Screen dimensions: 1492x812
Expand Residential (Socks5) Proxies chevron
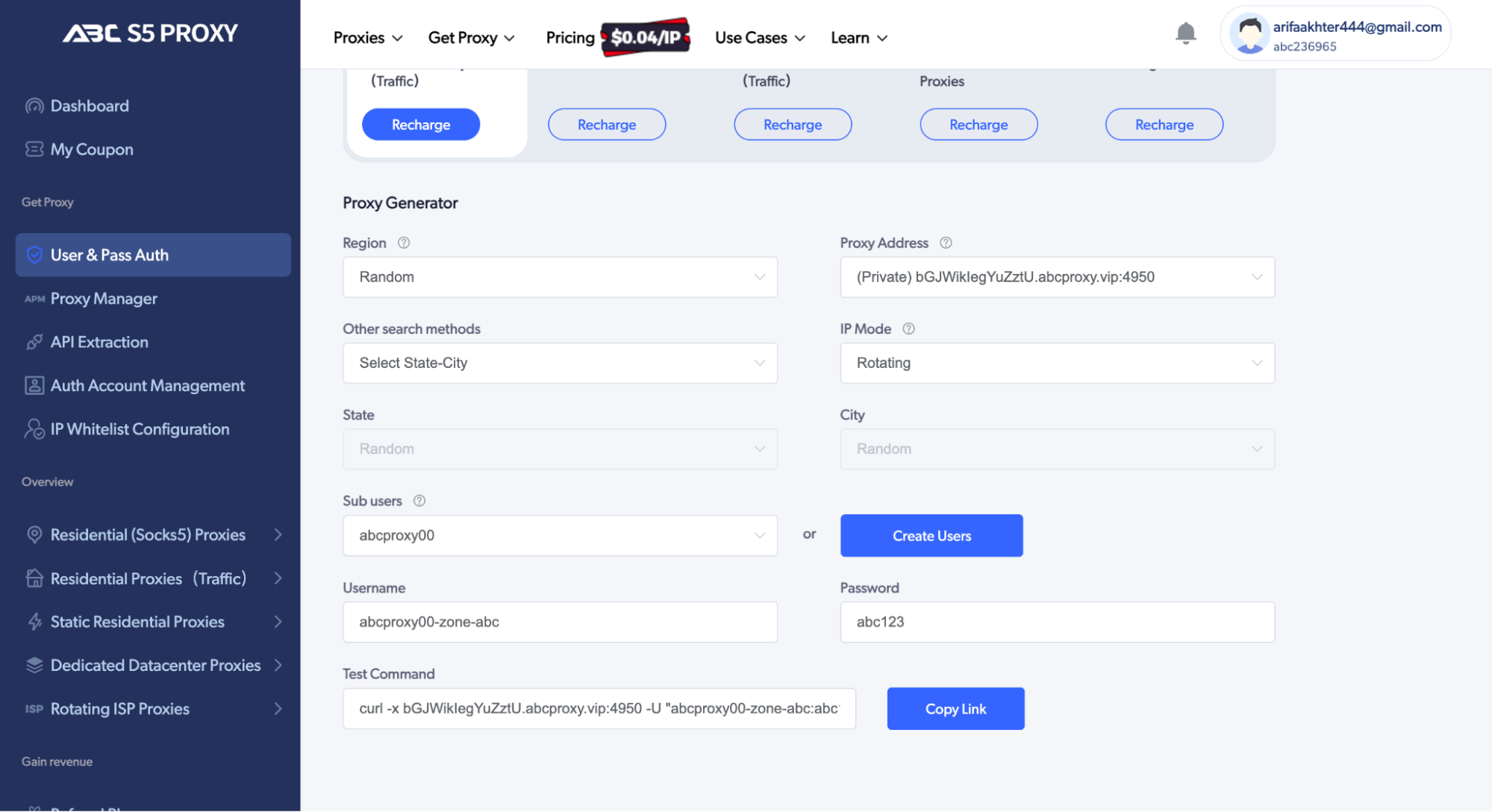278,535
